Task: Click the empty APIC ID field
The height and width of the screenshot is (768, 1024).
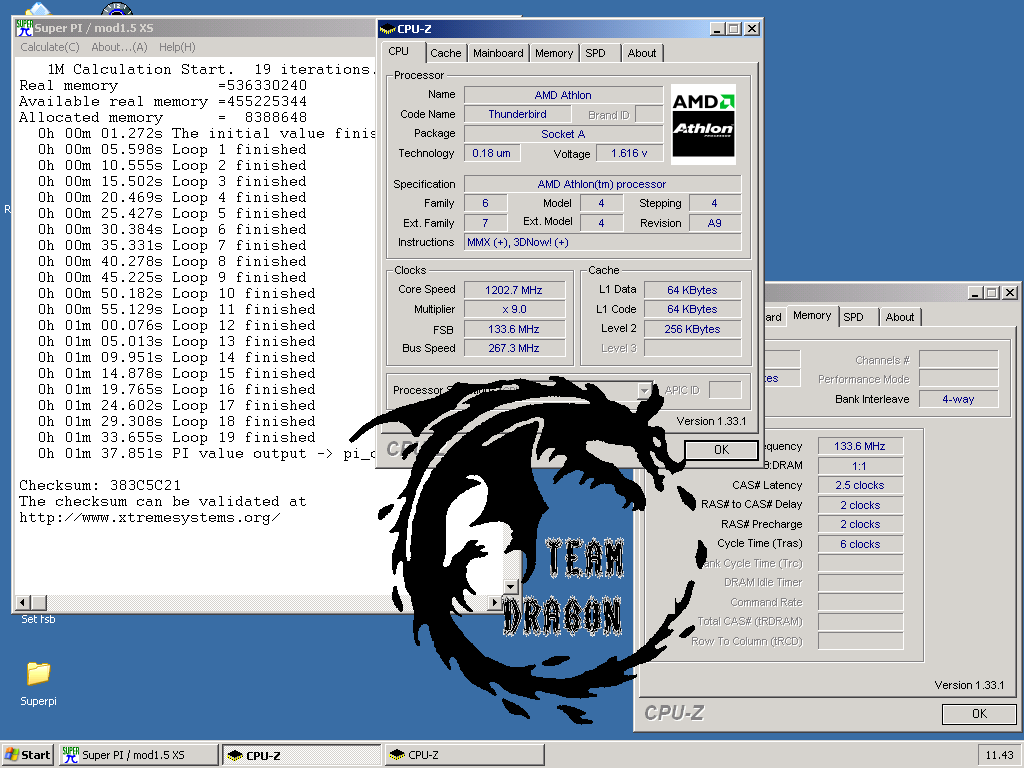Action: (x=725, y=391)
